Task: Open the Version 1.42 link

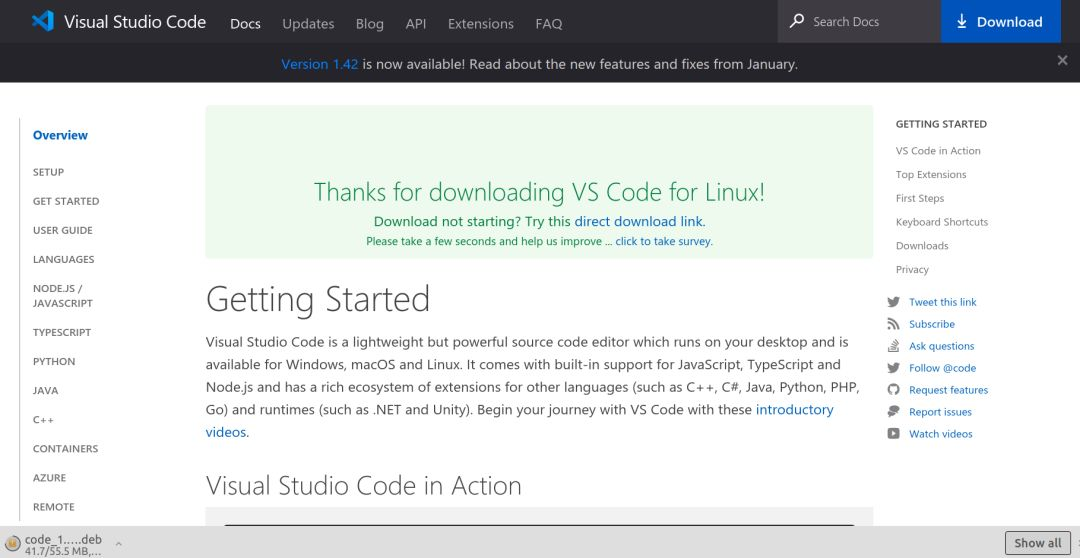Action: coord(320,64)
